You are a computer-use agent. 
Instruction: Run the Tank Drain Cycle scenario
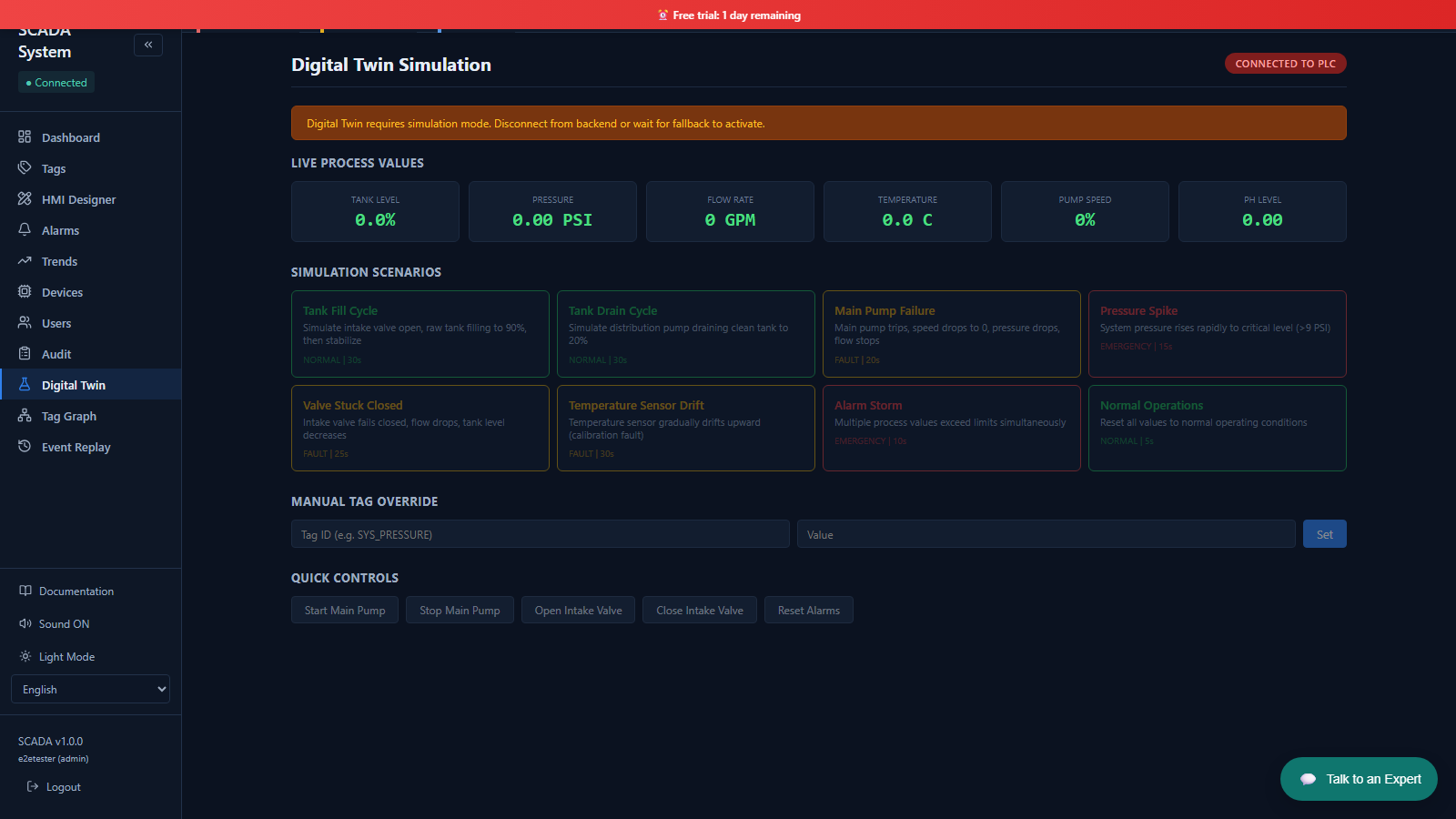point(686,334)
